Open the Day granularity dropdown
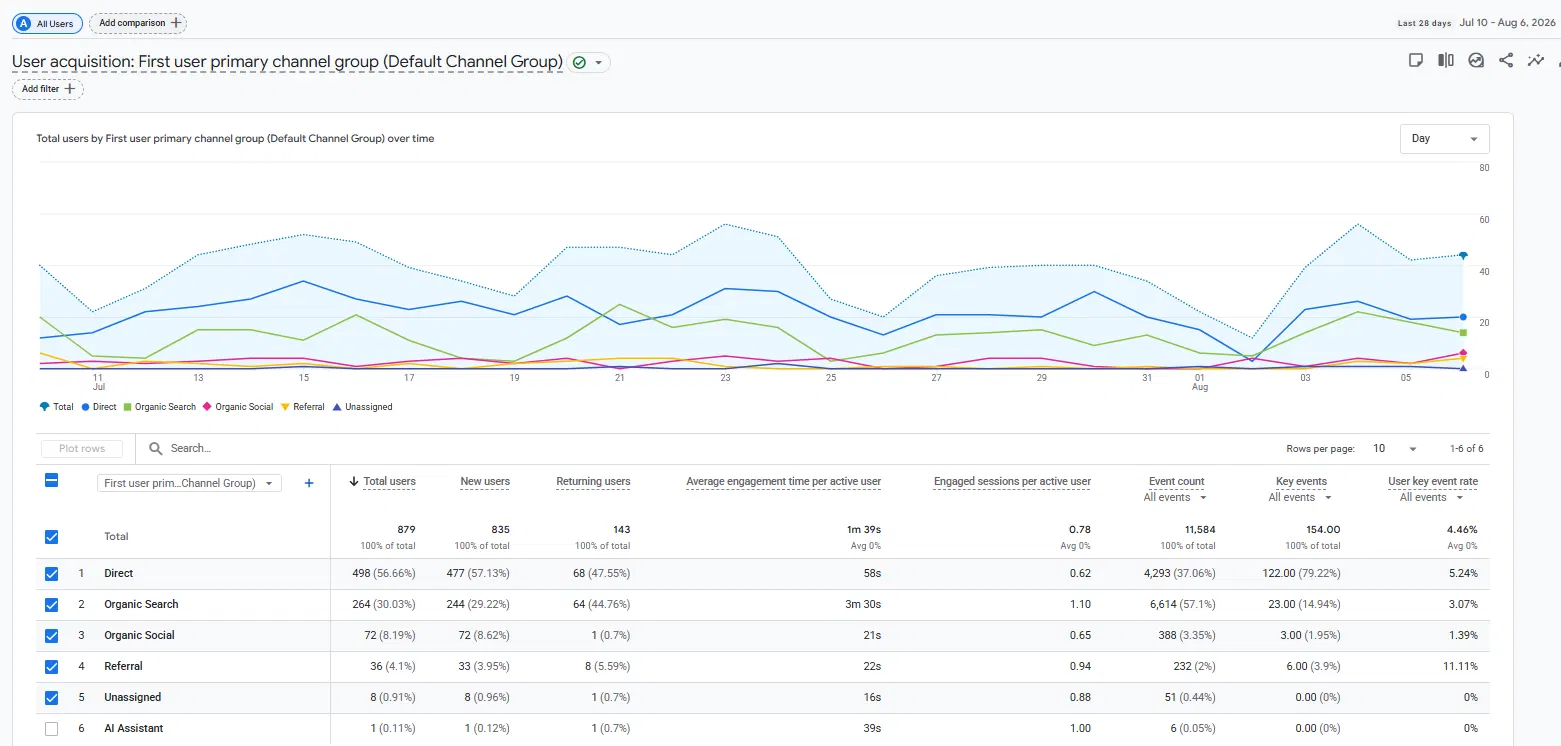1561x746 pixels. point(1444,139)
